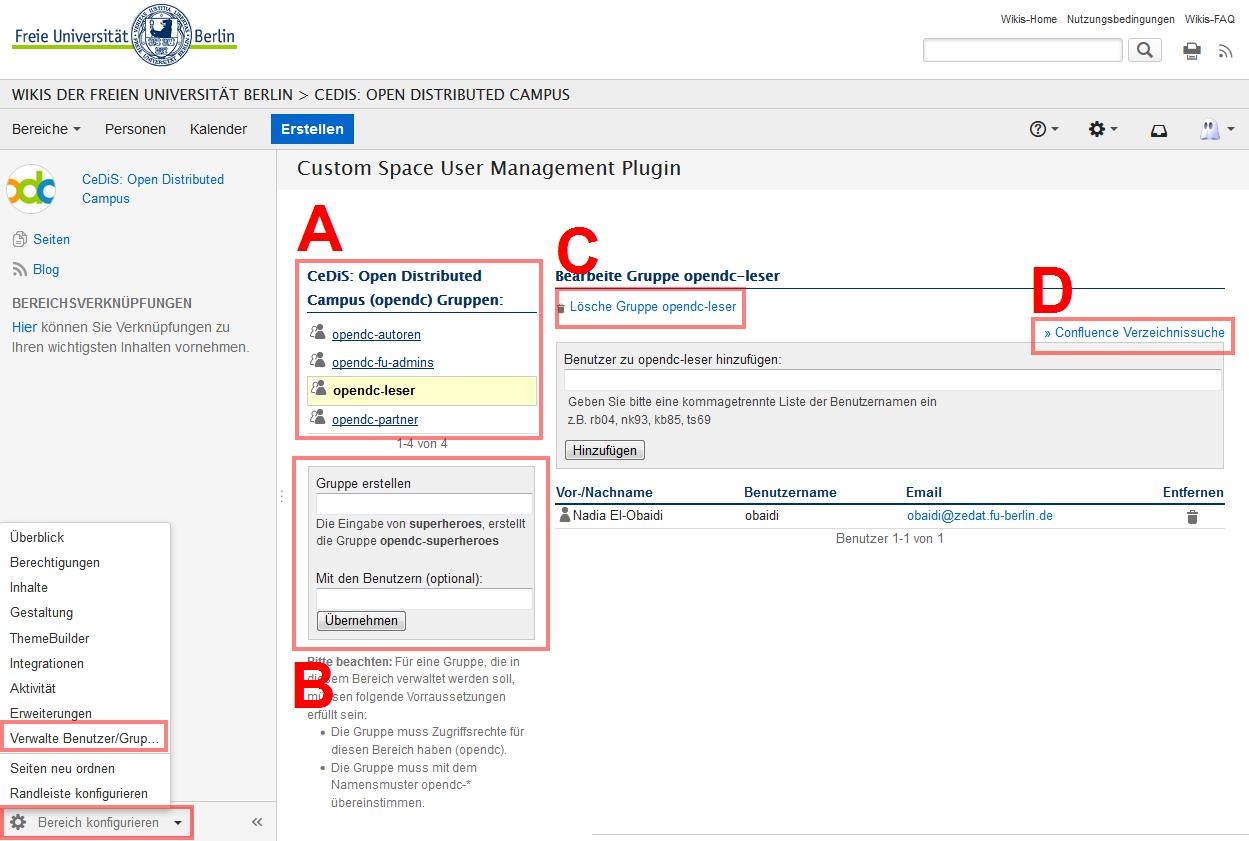1249x841 pixels.
Task: Click the Hier shortcut link
Action: click(x=24, y=327)
